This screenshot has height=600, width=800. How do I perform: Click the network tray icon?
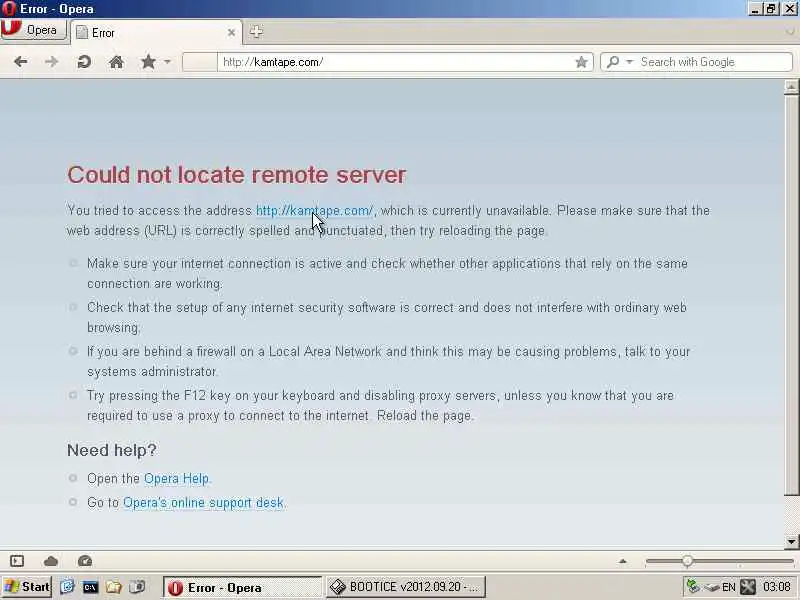[x=693, y=587]
